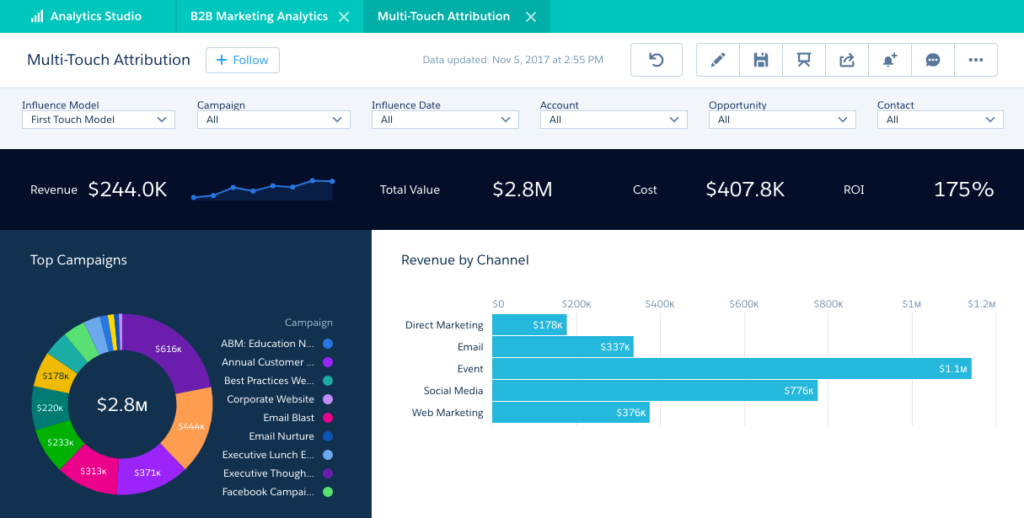Open the Influence Date filter dropdown
1024x518 pixels.
445,120
